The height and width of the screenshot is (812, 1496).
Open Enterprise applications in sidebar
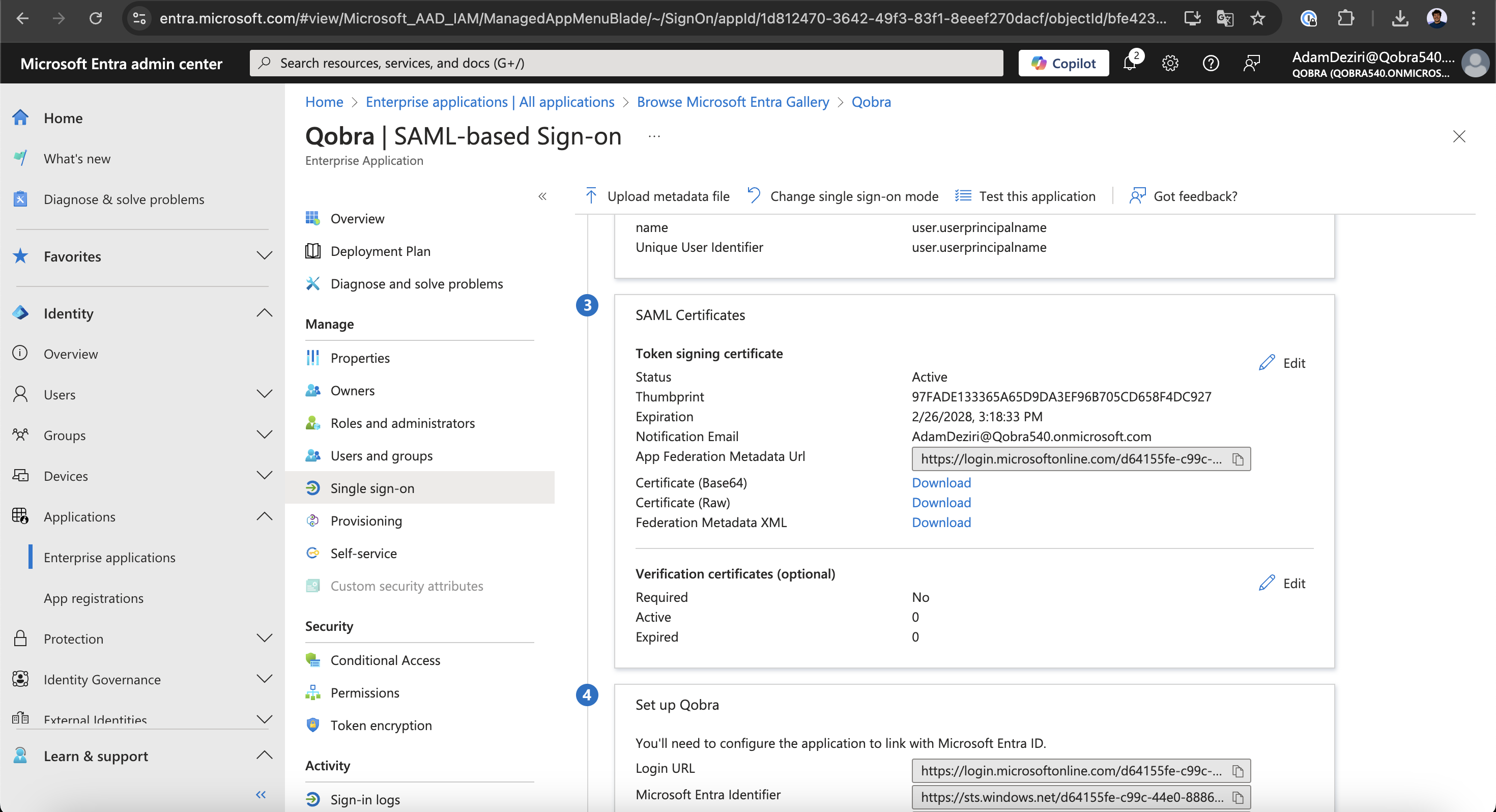(x=109, y=558)
